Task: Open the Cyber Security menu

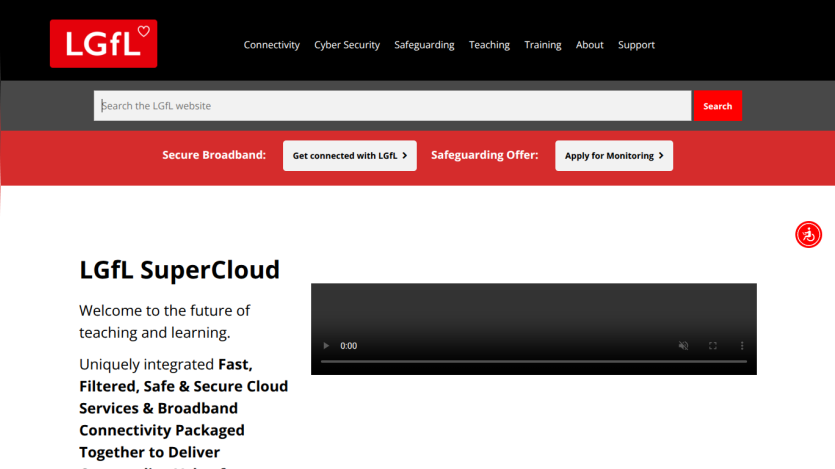Action: coord(347,45)
